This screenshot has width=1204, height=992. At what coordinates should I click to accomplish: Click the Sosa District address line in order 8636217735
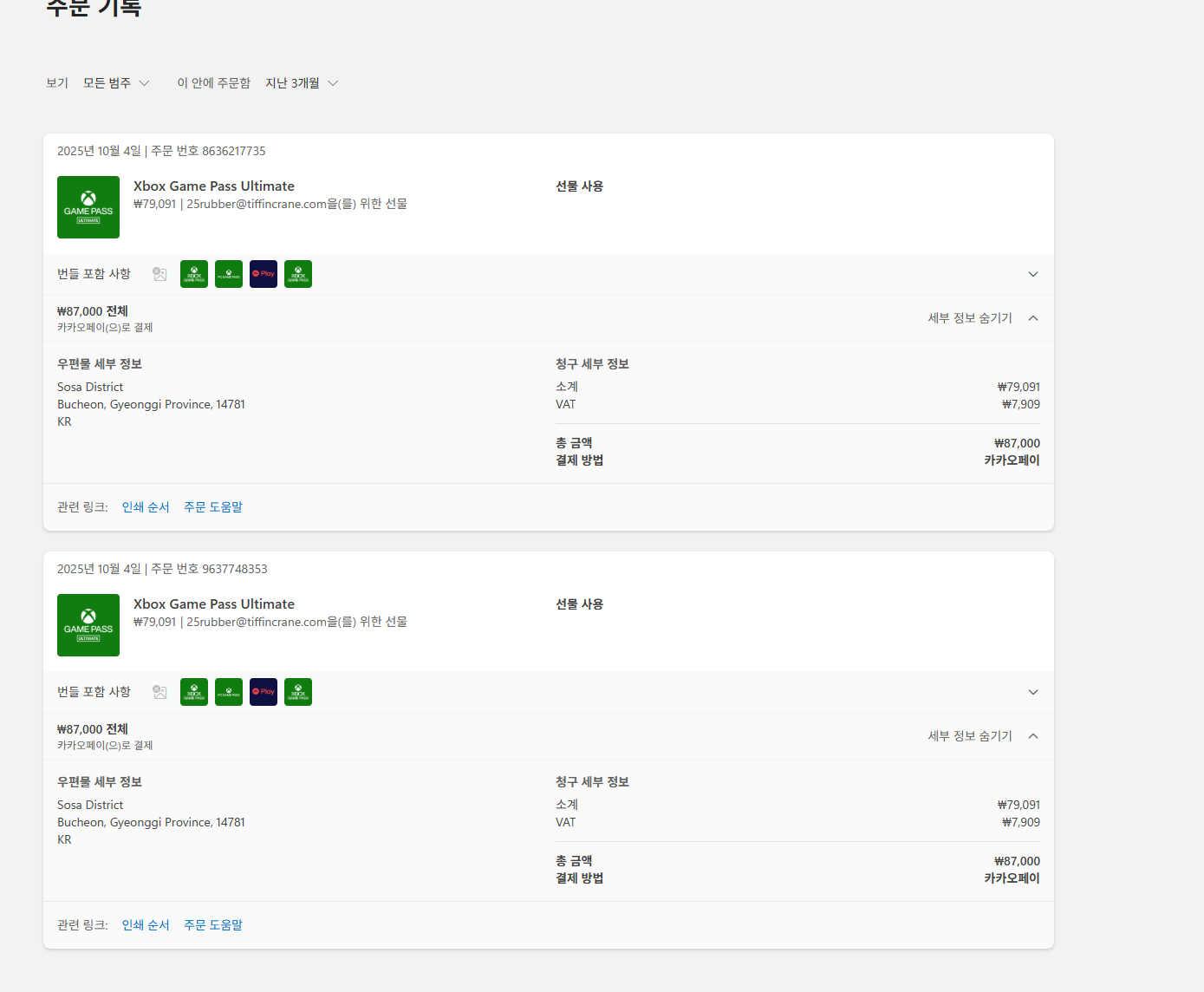[x=90, y=388]
